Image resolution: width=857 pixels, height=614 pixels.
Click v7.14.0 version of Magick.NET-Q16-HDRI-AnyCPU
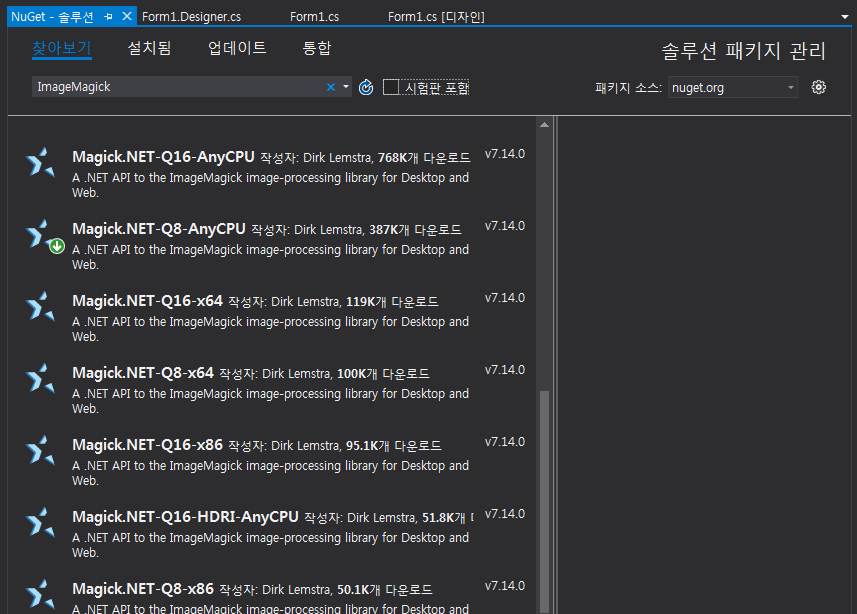pos(504,514)
